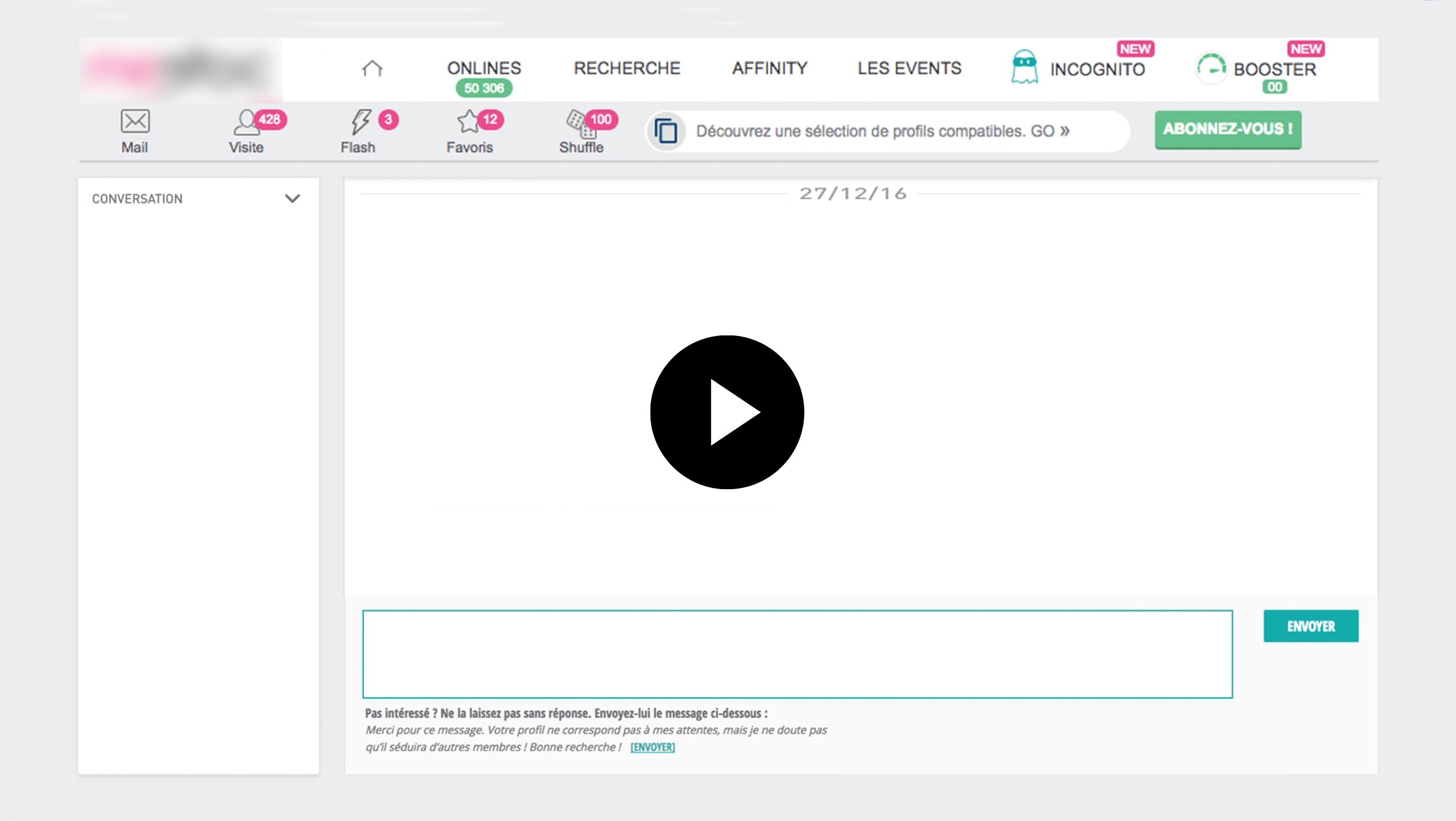Open the Affinity menu item
Screen dimensions: 1456x821
coord(770,68)
